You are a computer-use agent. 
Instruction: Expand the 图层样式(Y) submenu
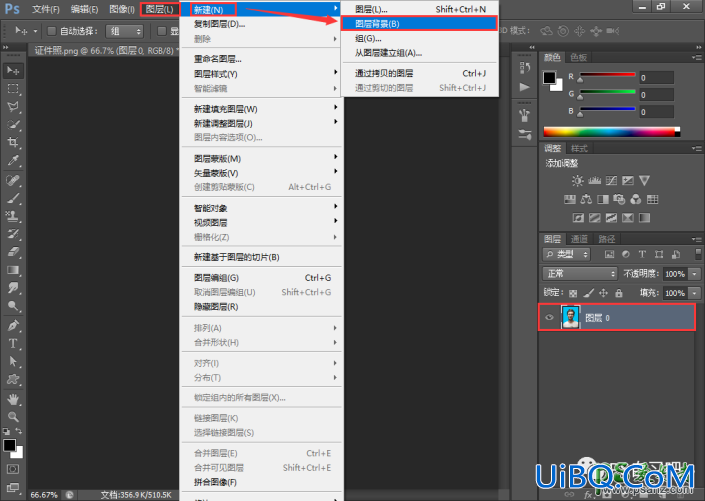coord(261,74)
